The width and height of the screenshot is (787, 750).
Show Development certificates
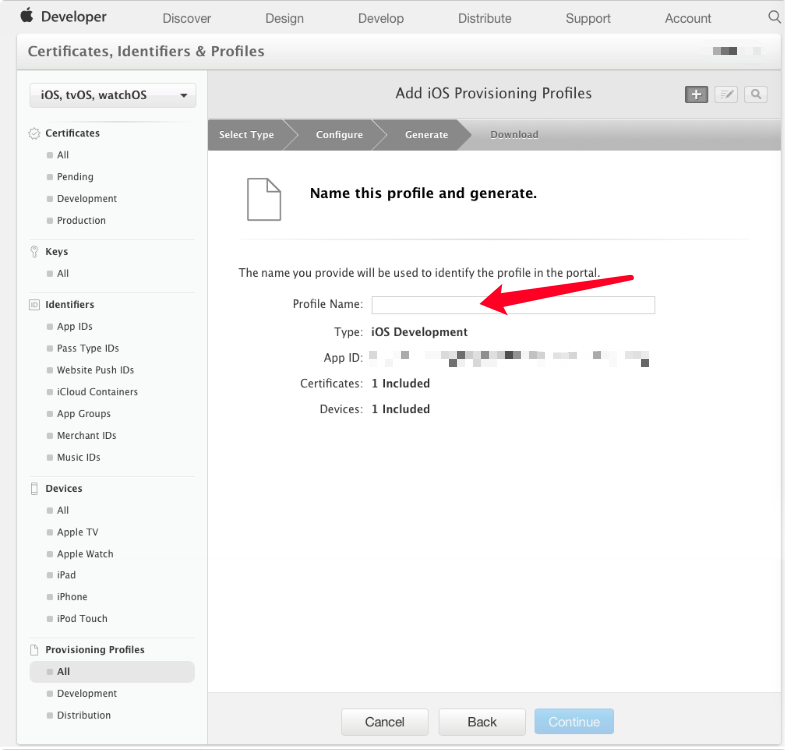click(x=87, y=199)
